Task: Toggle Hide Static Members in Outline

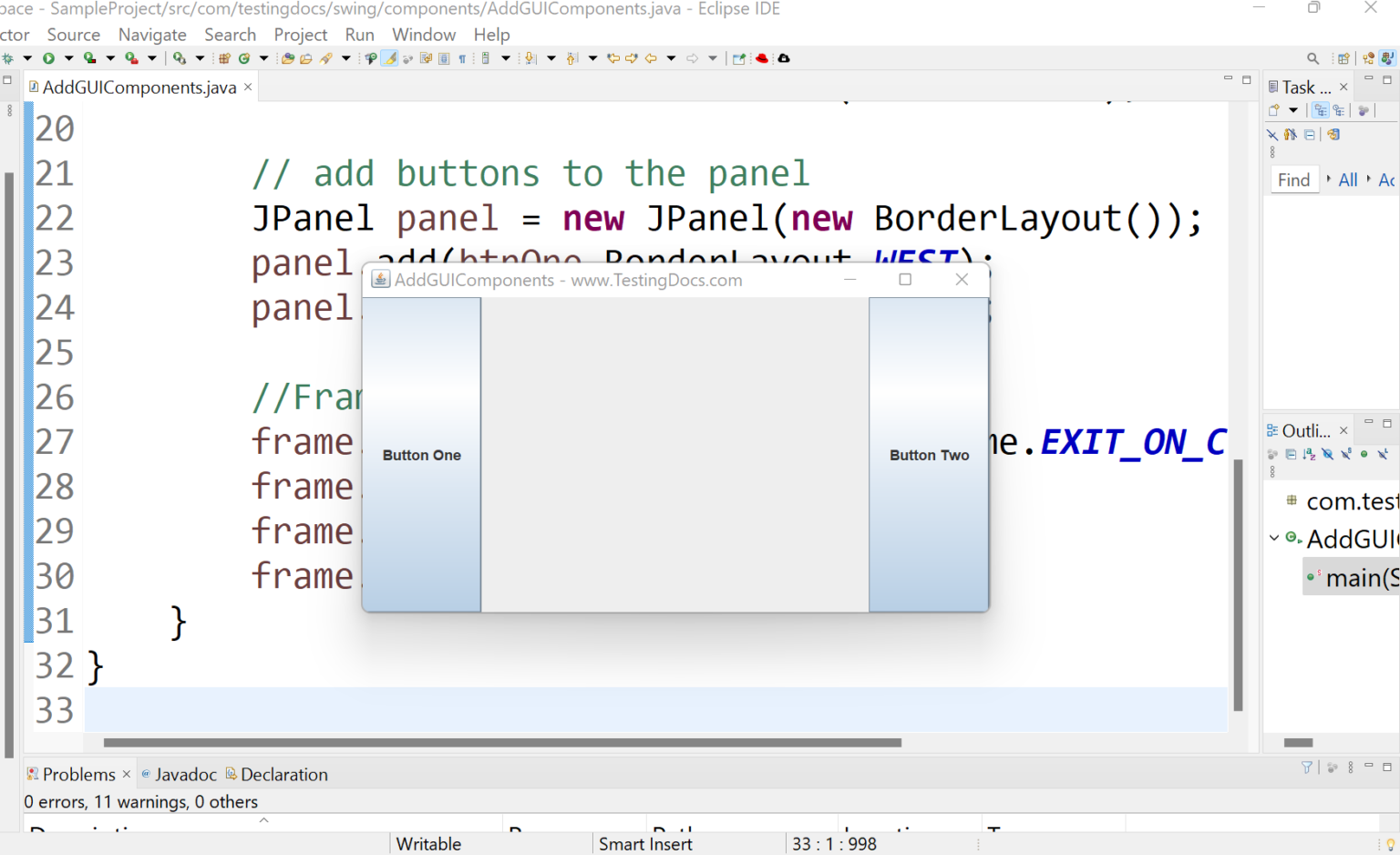Action: (1345, 454)
